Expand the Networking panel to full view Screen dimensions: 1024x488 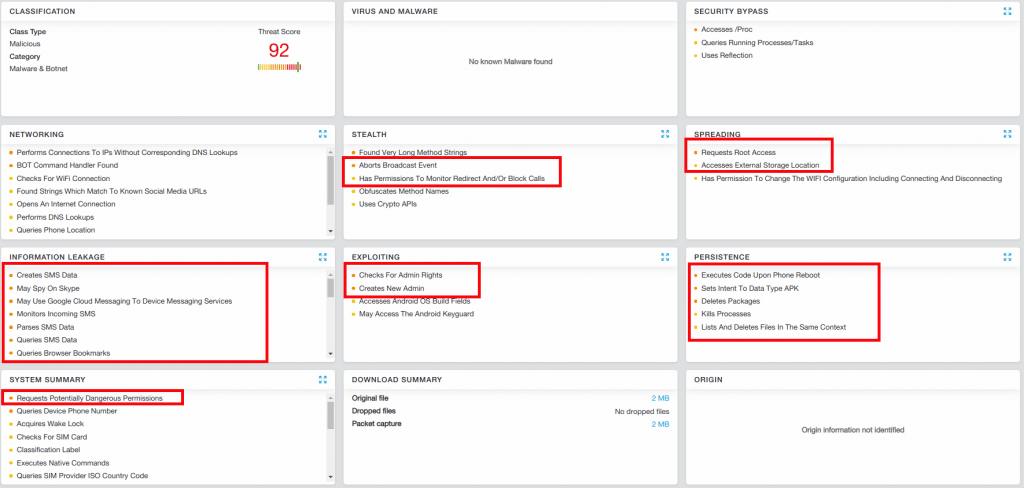322,134
